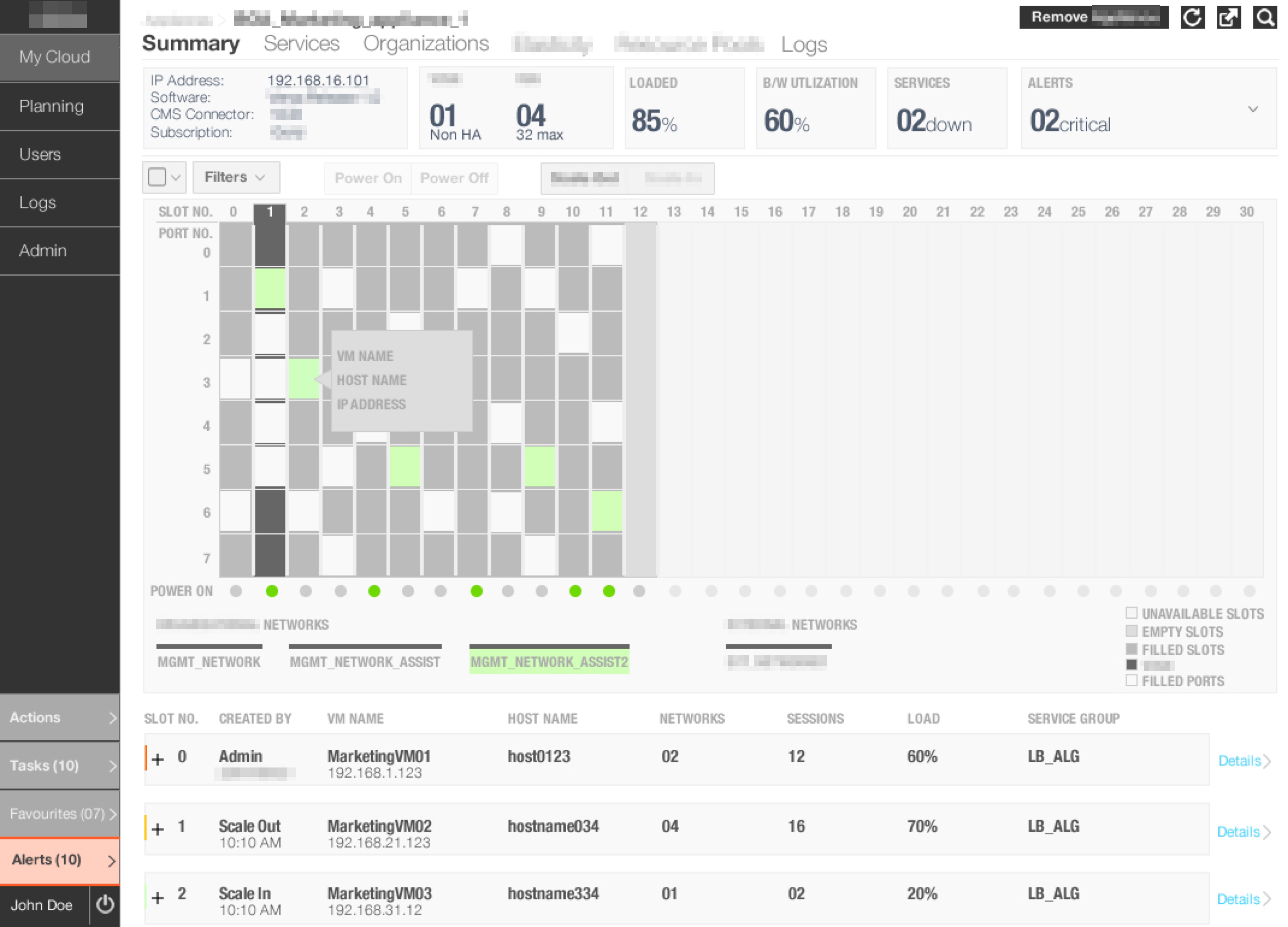Open Planning from the sidebar

click(x=52, y=106)
